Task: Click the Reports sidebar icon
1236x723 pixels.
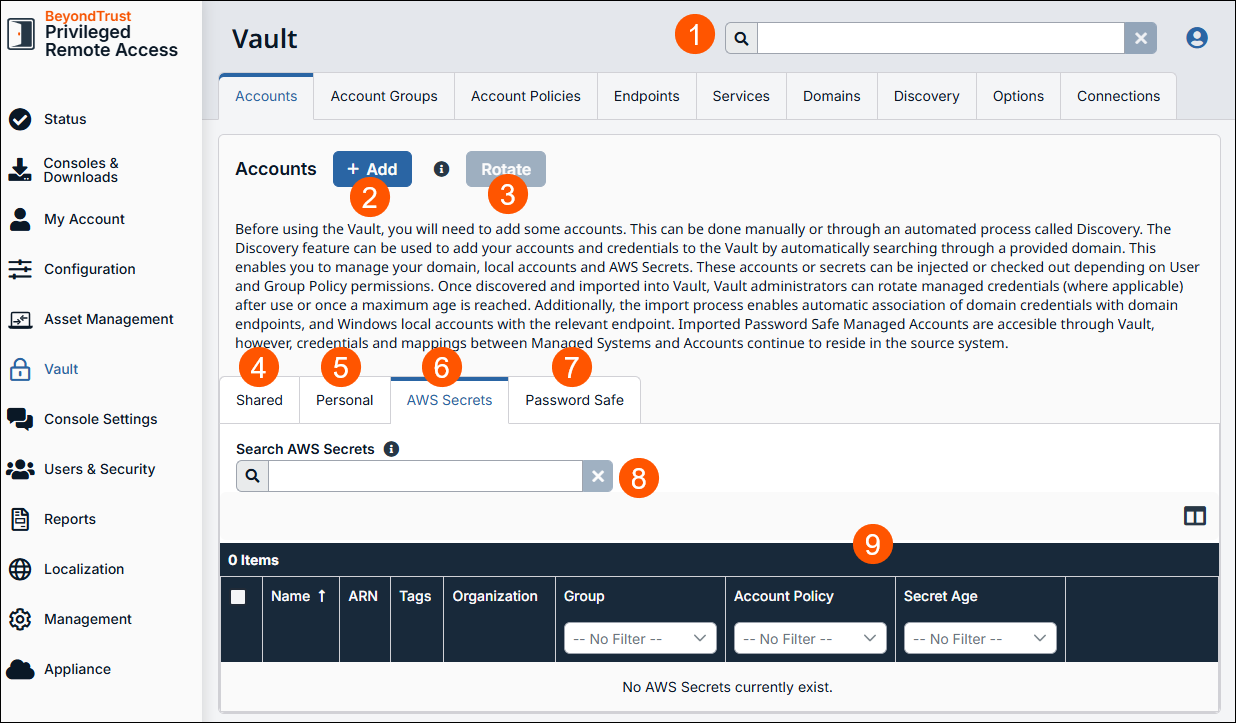Action: click(x=21, y=519)
